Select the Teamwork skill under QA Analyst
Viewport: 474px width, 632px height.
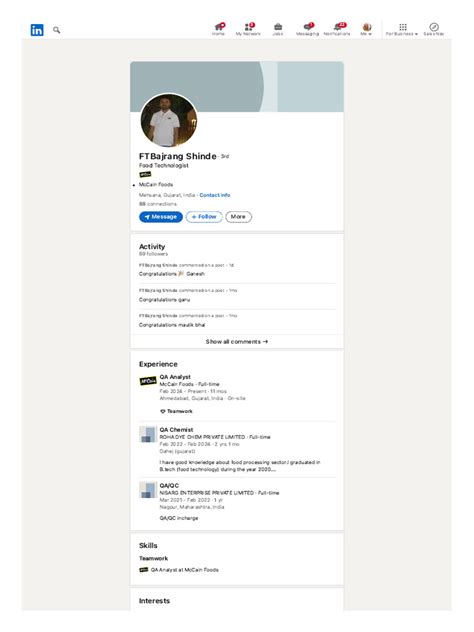(177, 411)
